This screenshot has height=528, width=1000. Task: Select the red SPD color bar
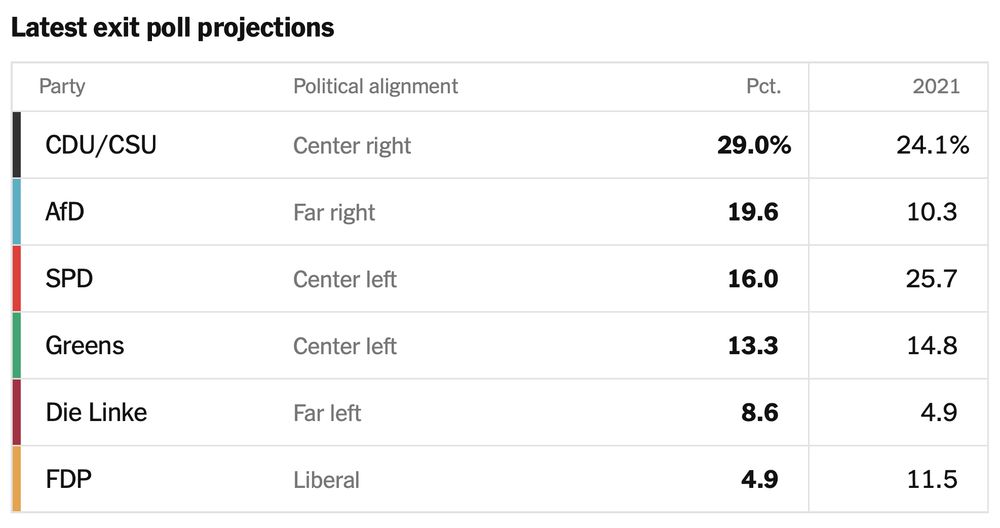(x=17, y=279)
